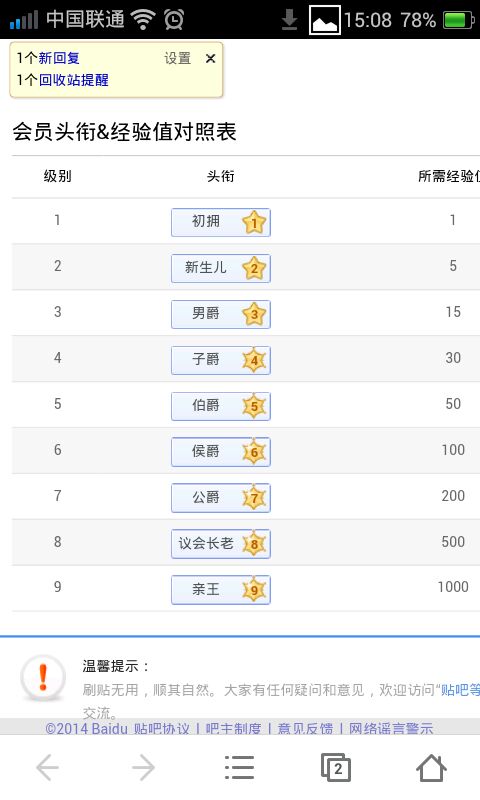Open the 网络谣言警示 footer link
The height and width of the screenshot is (800, 480).
click(391, 728)
